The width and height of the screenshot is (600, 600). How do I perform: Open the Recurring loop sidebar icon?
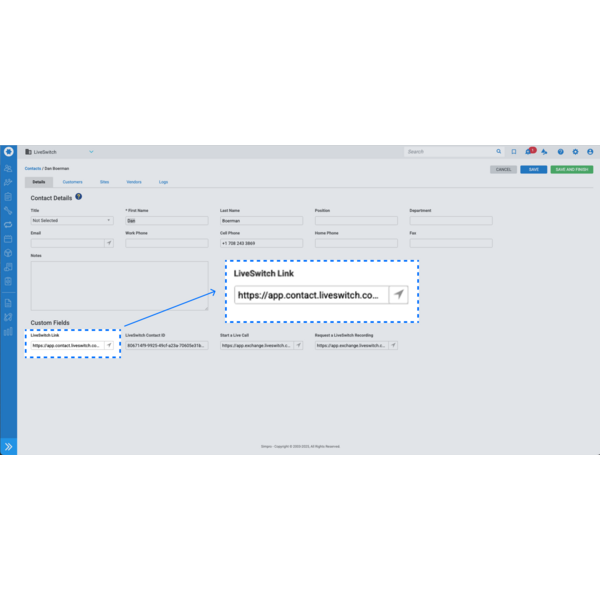click(8, 225)
